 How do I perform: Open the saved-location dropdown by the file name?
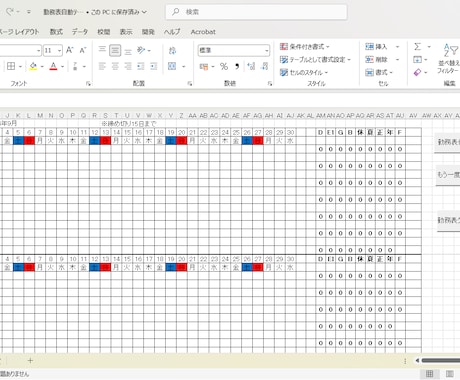(144, 12)
